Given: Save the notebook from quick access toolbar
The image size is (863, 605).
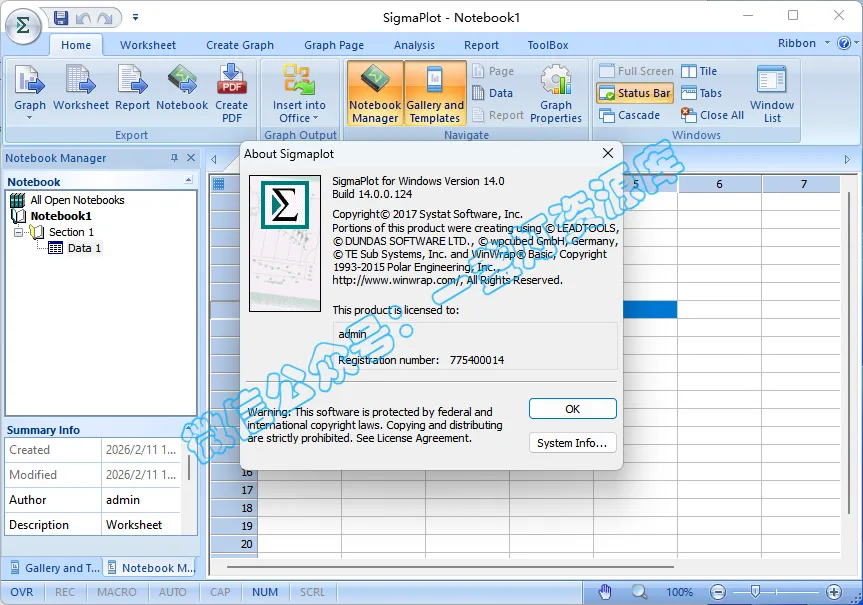Looking at the screenshot, I should click(61, 18).
